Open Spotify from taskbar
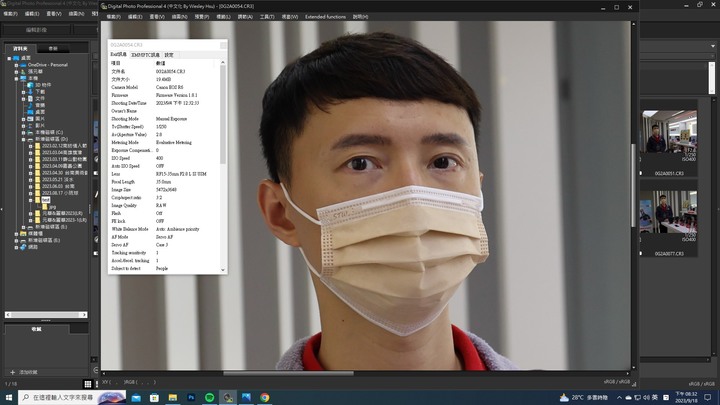 [x=209, y=398]
